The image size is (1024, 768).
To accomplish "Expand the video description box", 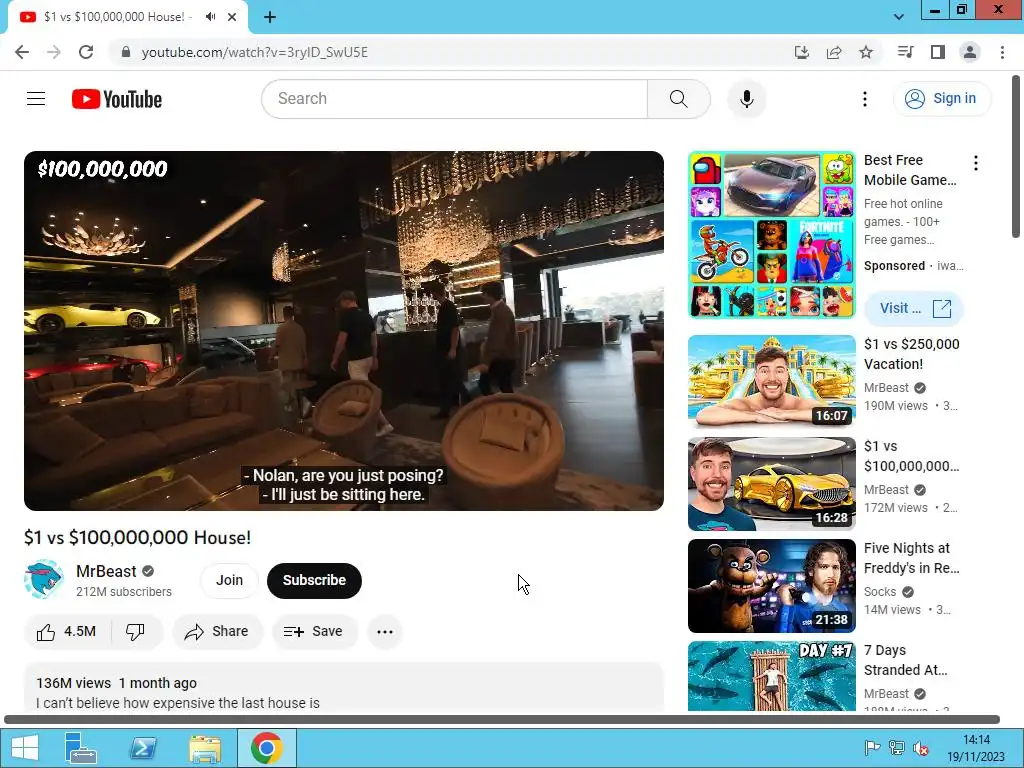I will point(344,688).
